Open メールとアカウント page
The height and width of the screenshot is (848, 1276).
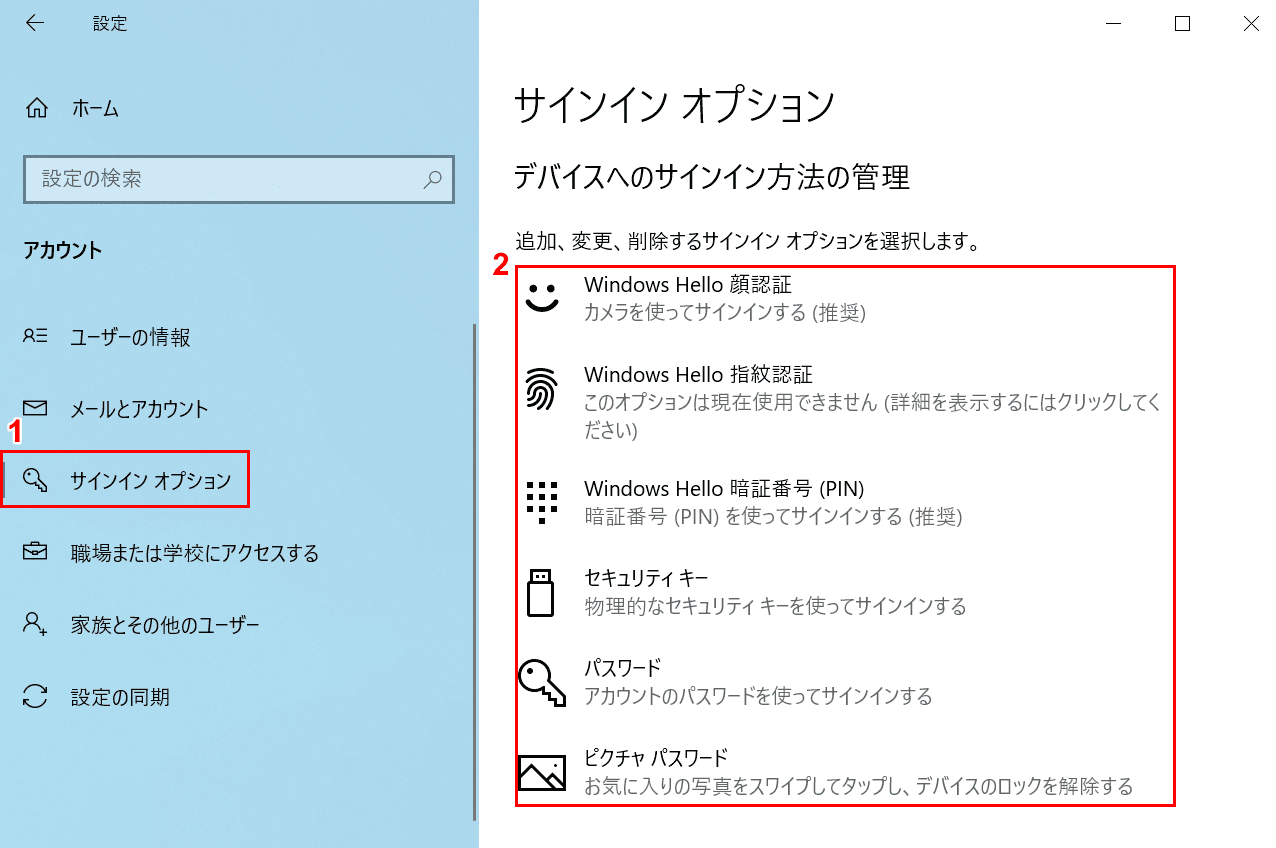tap(139, 409)
